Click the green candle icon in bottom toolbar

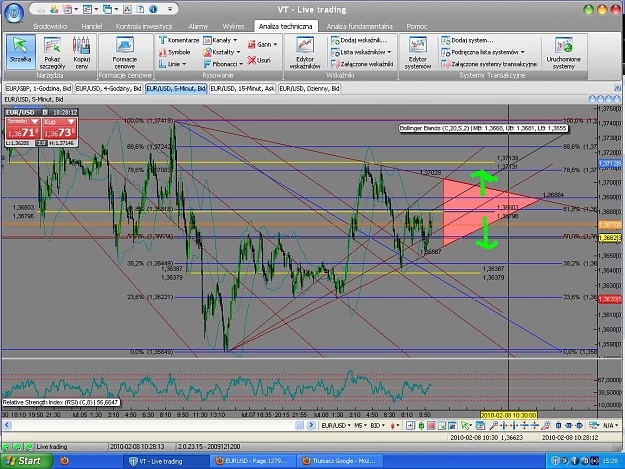click(421, 426)
